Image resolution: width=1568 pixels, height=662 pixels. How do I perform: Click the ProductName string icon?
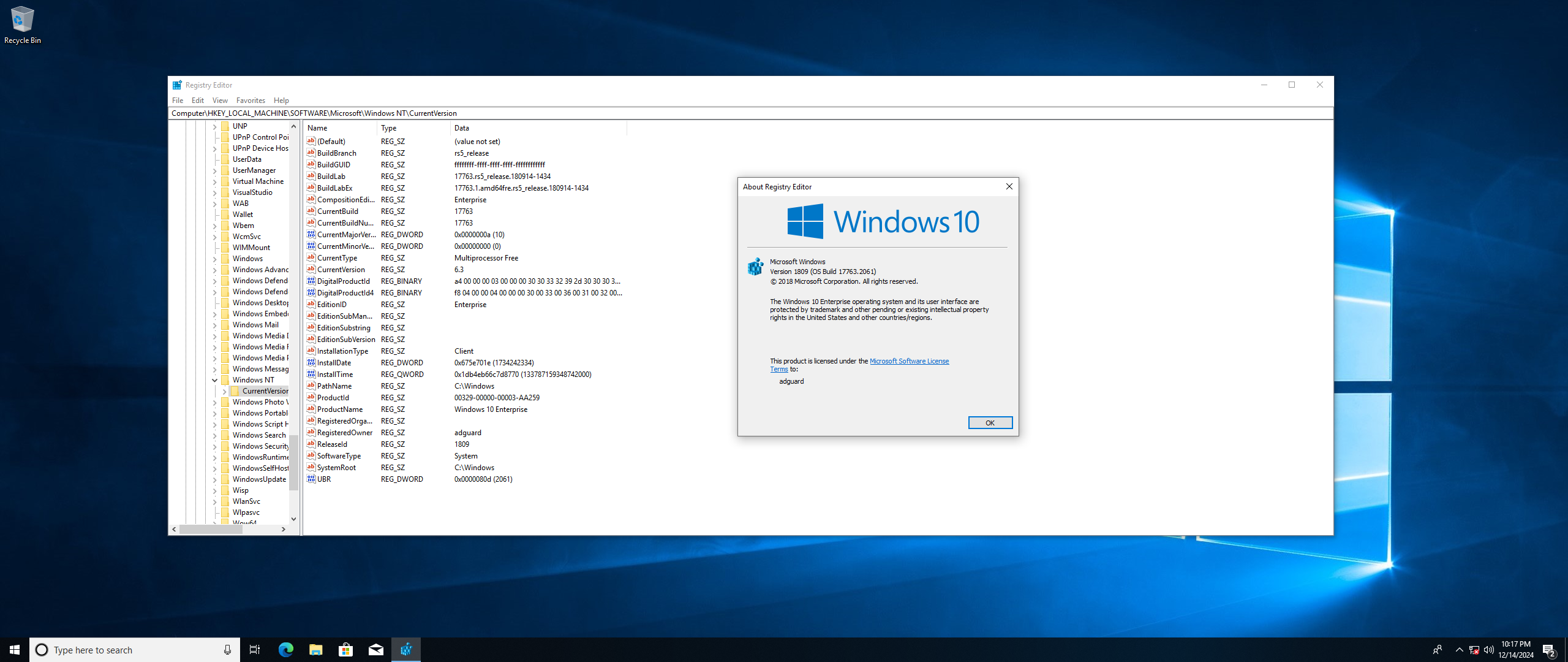[311, 409]
